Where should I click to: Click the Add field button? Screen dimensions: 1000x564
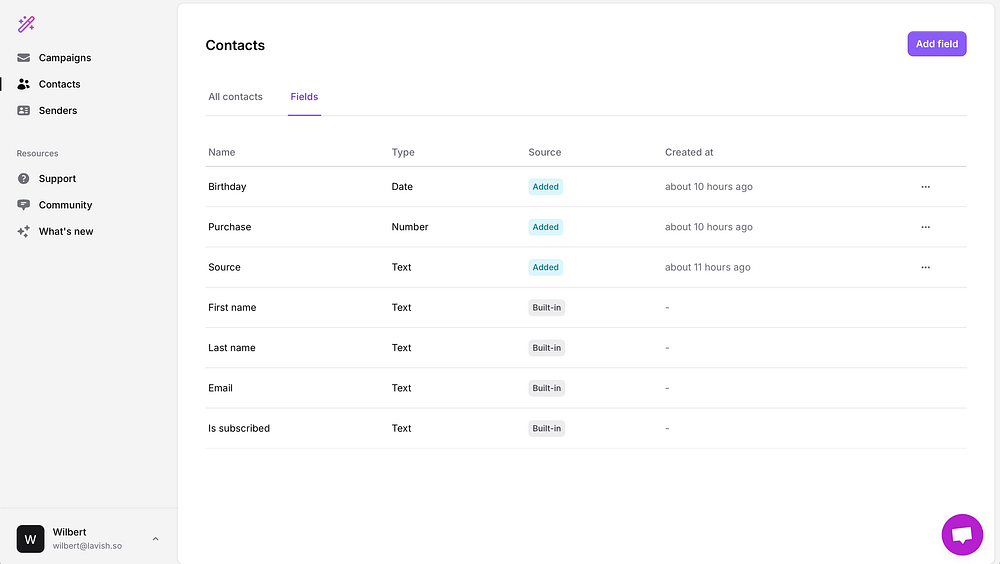937,44
